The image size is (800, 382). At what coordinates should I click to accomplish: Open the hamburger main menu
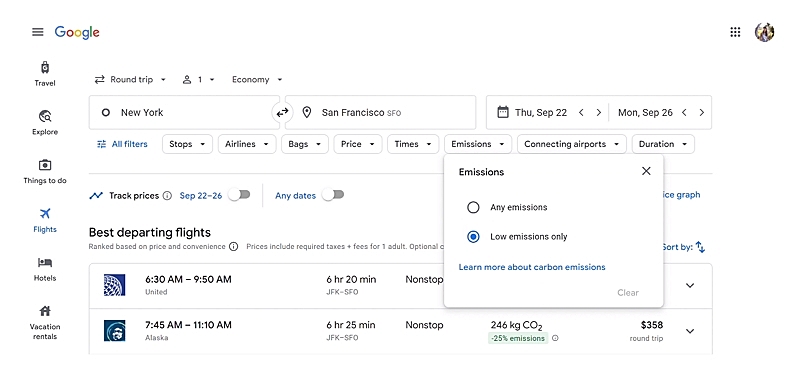click(x=38, y=32)
